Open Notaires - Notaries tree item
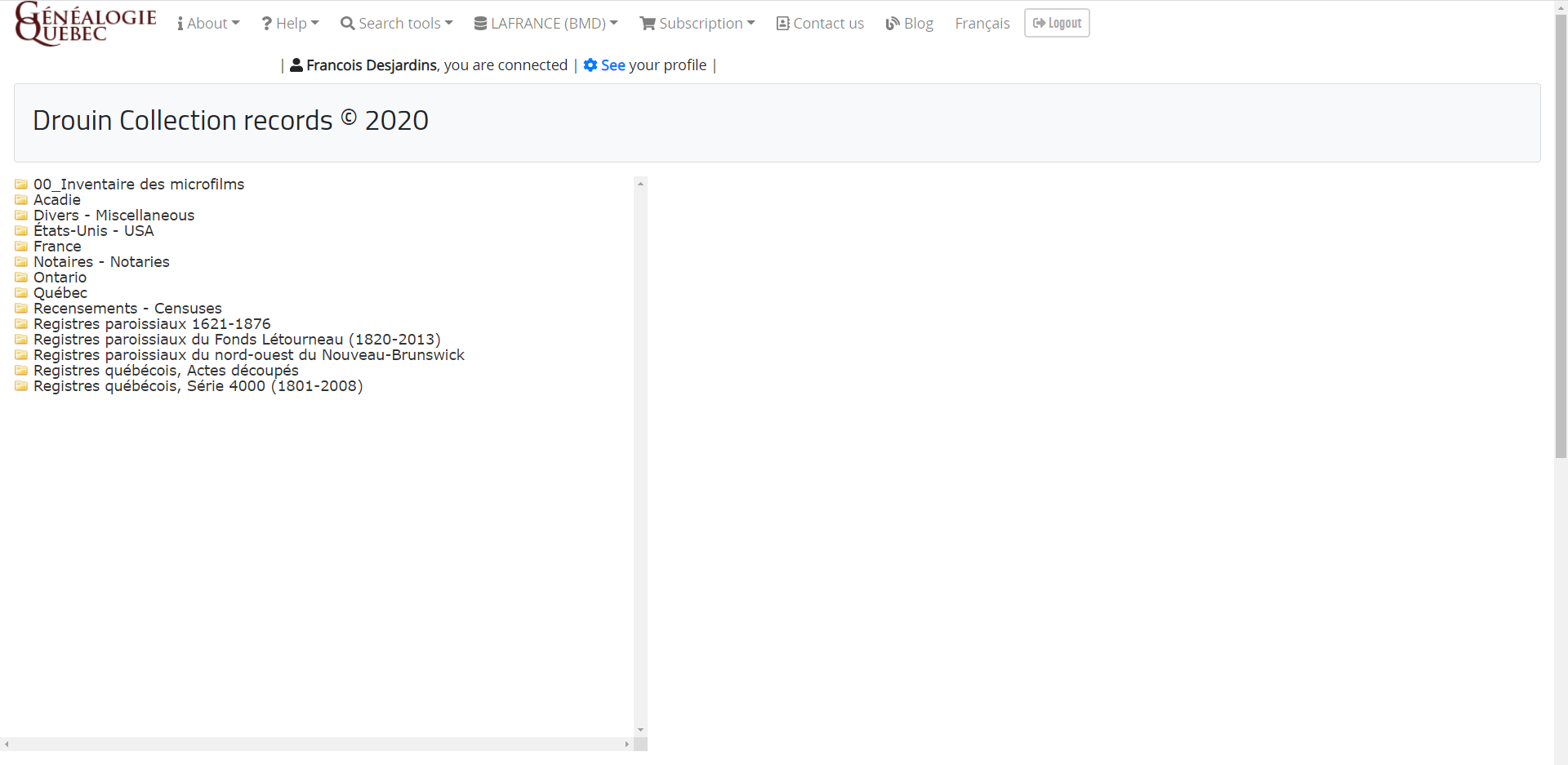 (x=101, y=262)
